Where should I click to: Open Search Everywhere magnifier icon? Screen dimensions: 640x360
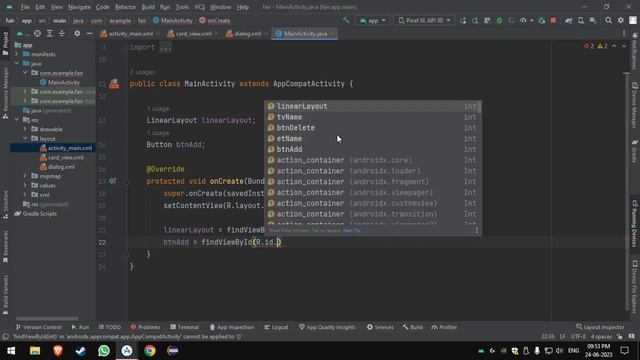pyautogui.click(x=609, y=20)
